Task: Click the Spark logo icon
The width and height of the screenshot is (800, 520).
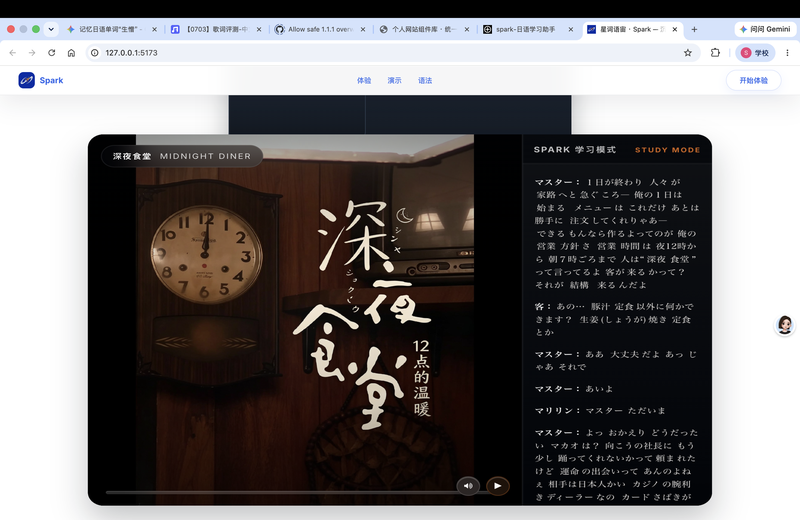Action: (27, 80)
